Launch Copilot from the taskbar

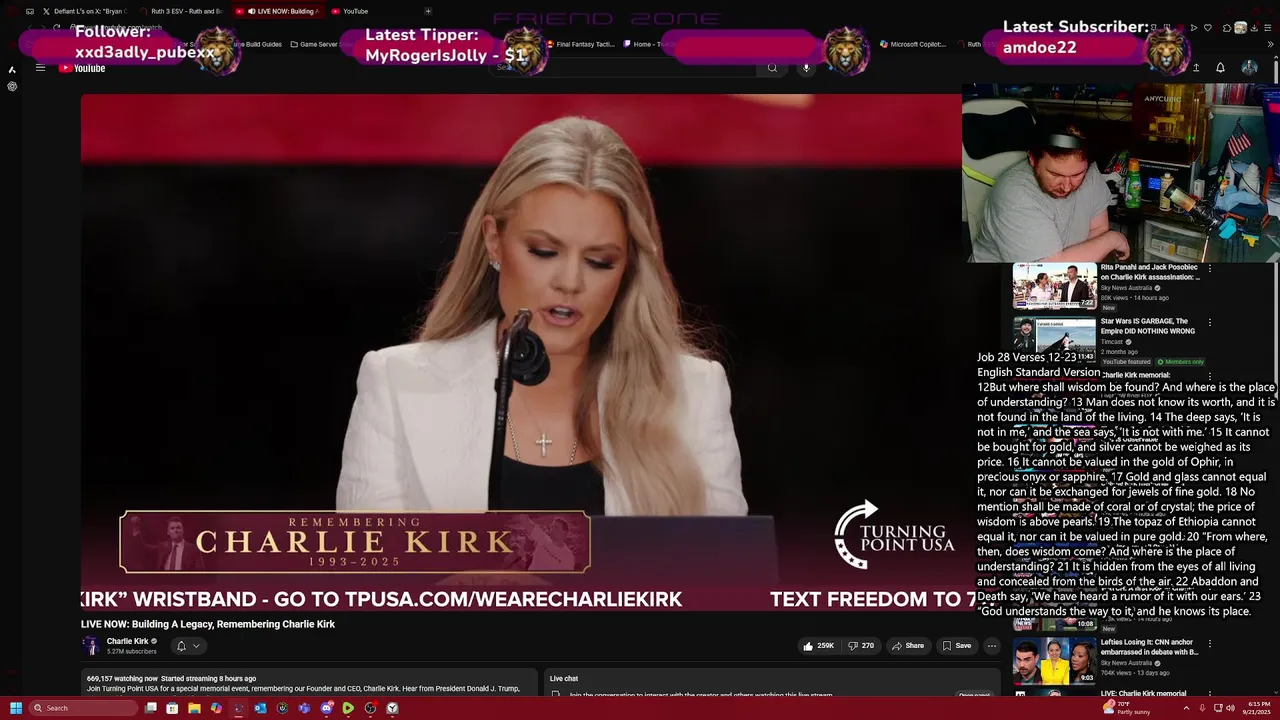point(216,708)
